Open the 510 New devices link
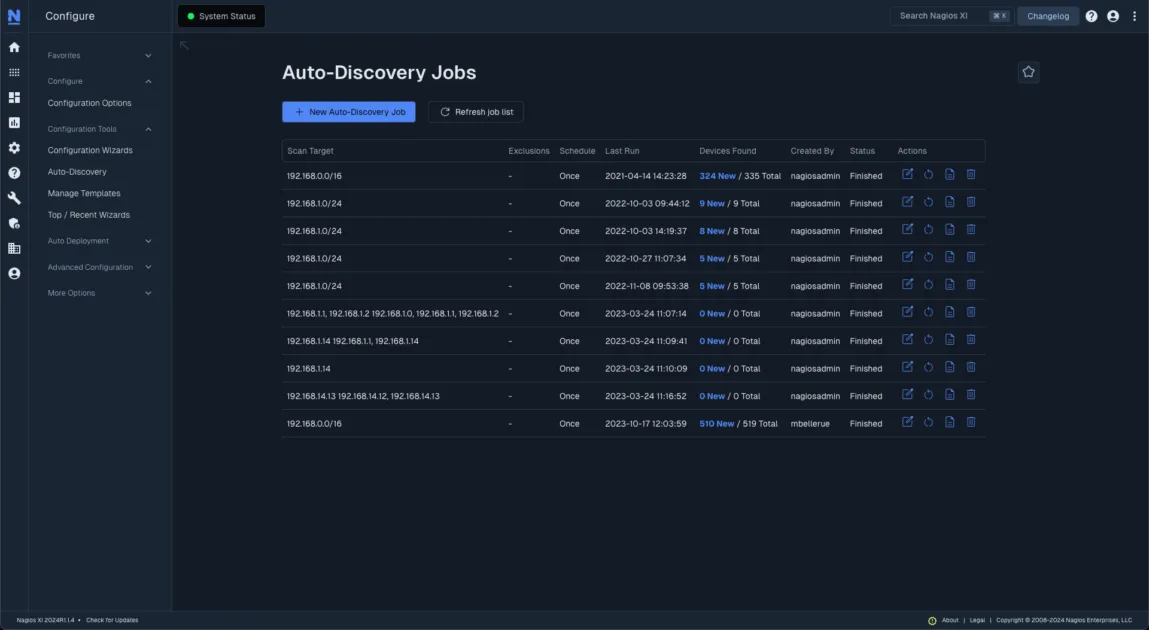Image resolution: width=1149 pixels, height=630 pixels. coord(717,422)
